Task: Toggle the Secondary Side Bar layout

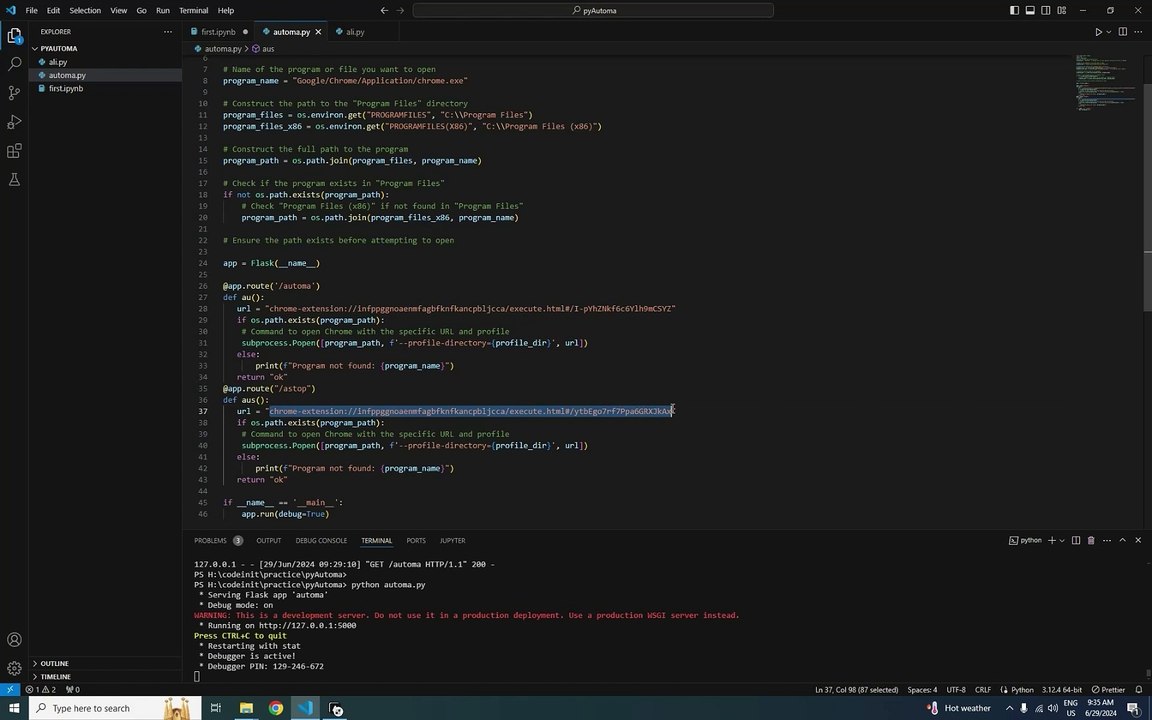Action: click(x=1045, y=10)
